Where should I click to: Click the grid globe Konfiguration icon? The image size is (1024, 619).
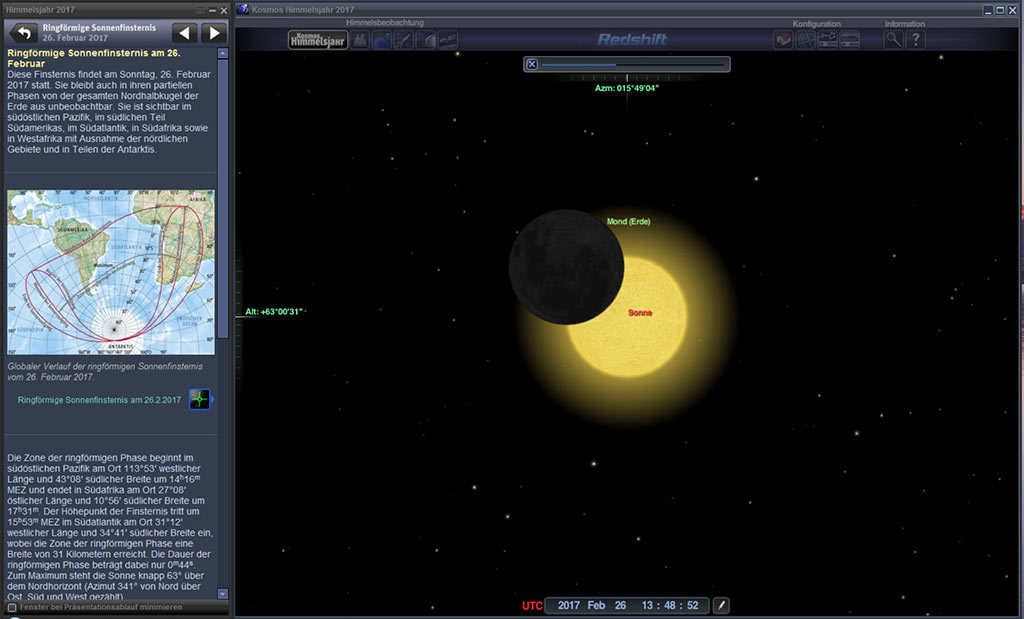pos(805,40)
